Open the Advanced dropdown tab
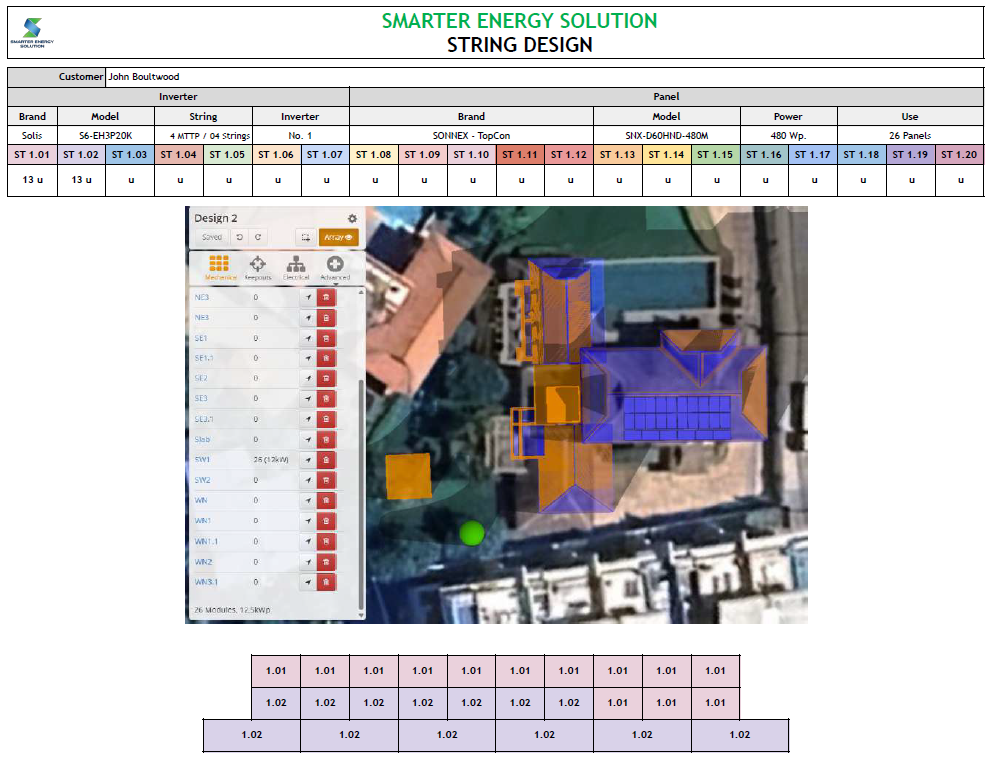Viewport: 995px width, 764px height. click(x=335, y=268)
